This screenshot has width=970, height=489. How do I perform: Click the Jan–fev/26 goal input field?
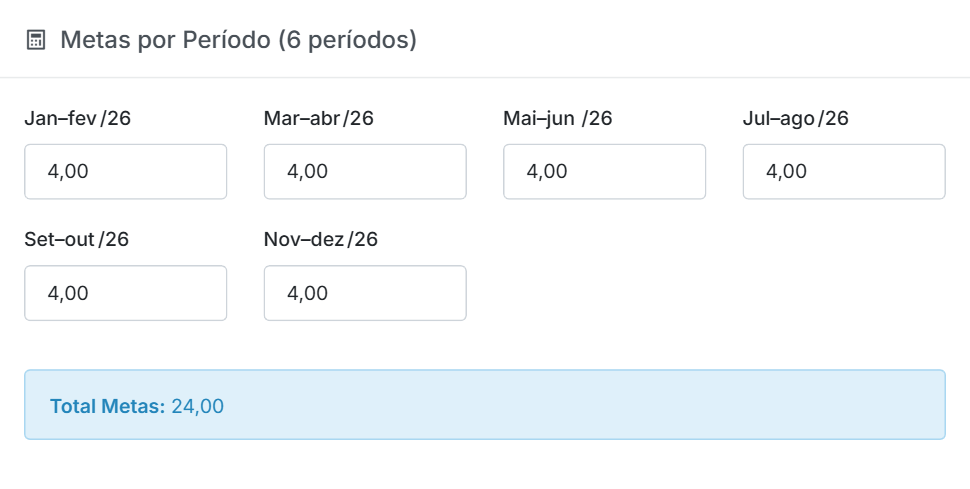pyautogui.click(x=126, y=171)
